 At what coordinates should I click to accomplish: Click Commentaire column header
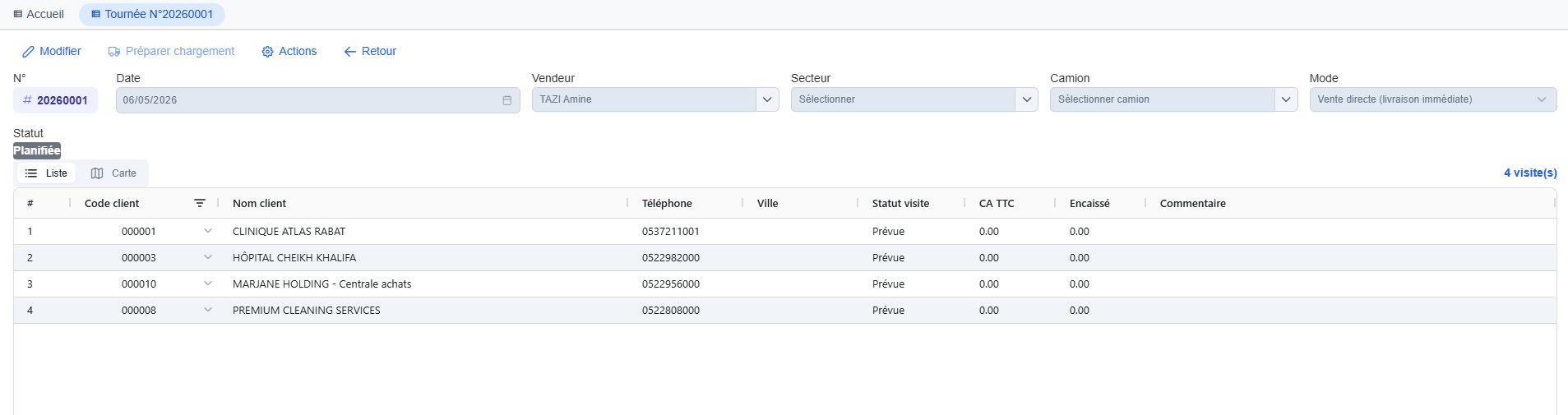[x=1192, y=203]
